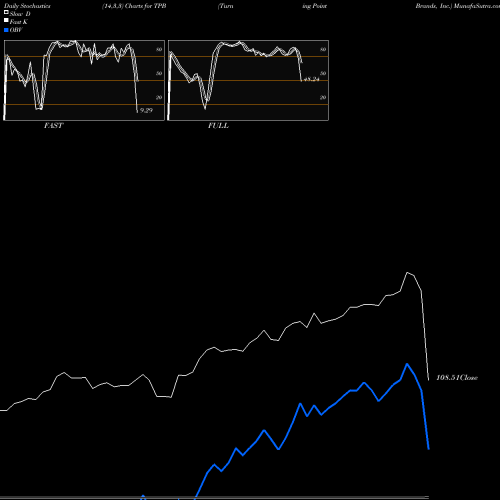The width and height of the screenshot is (500, 500).
Task: Click the 'OBV' legend label
Action: [x=16, y=30]
